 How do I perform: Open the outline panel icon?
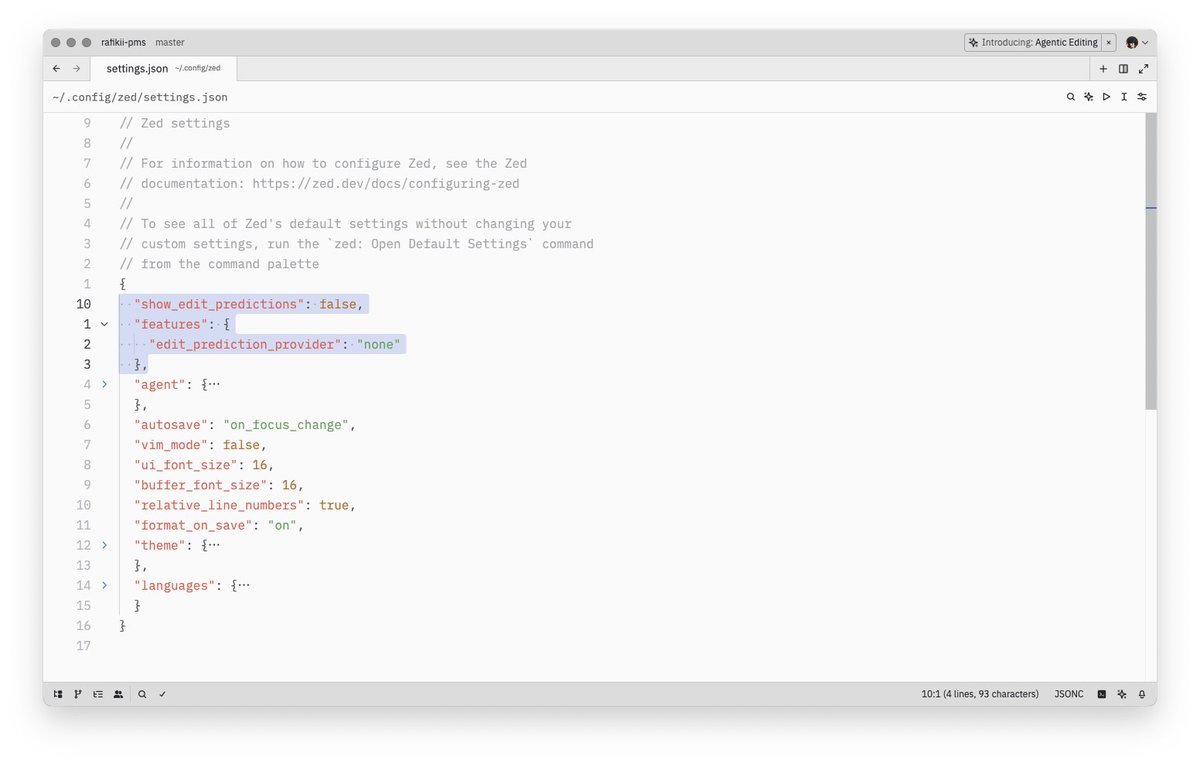(97, 694)
